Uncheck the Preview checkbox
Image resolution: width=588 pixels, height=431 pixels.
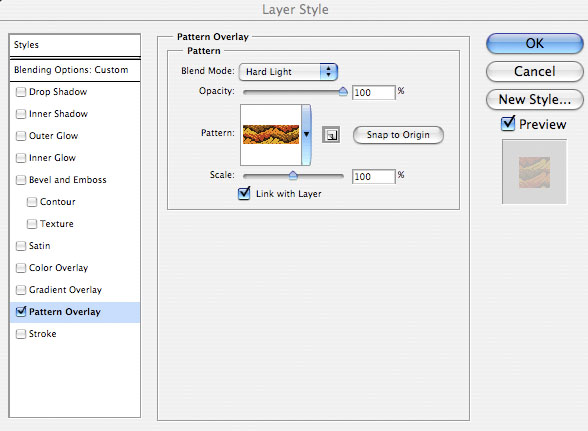[x=508, y=123]
